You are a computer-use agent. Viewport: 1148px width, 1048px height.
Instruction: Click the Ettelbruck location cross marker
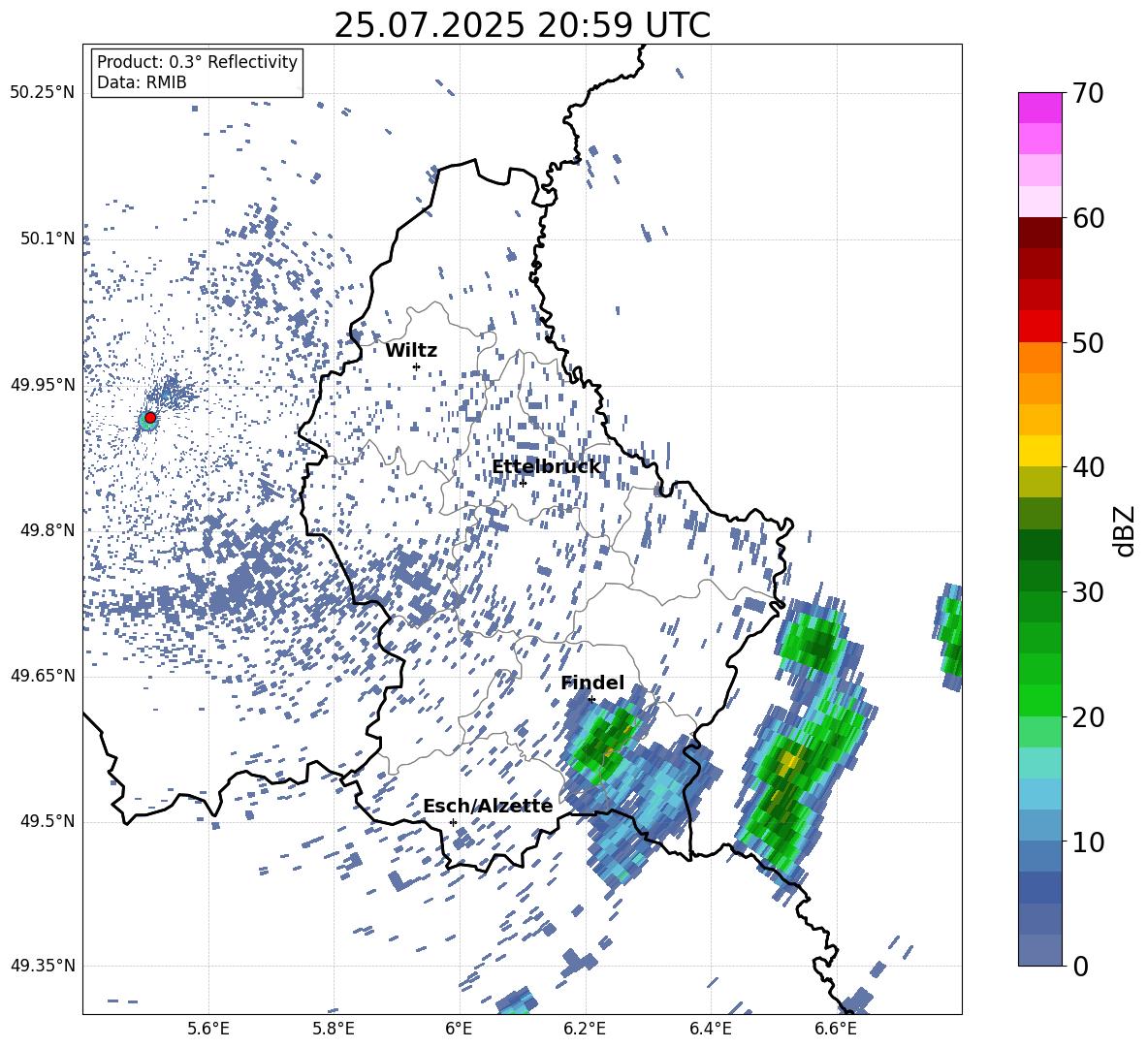point(523,482)
